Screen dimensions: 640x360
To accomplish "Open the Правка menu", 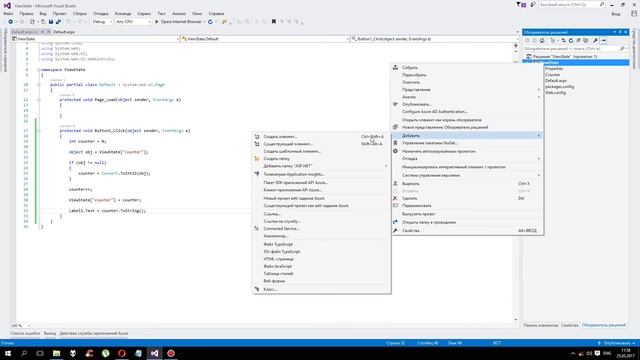I will click(26, 13).
